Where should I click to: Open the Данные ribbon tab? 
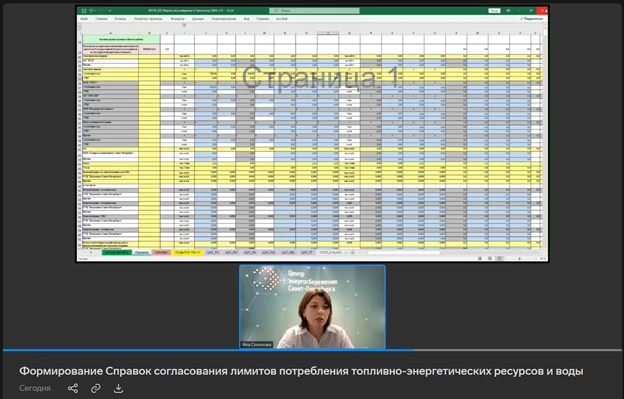coord(198,19)
